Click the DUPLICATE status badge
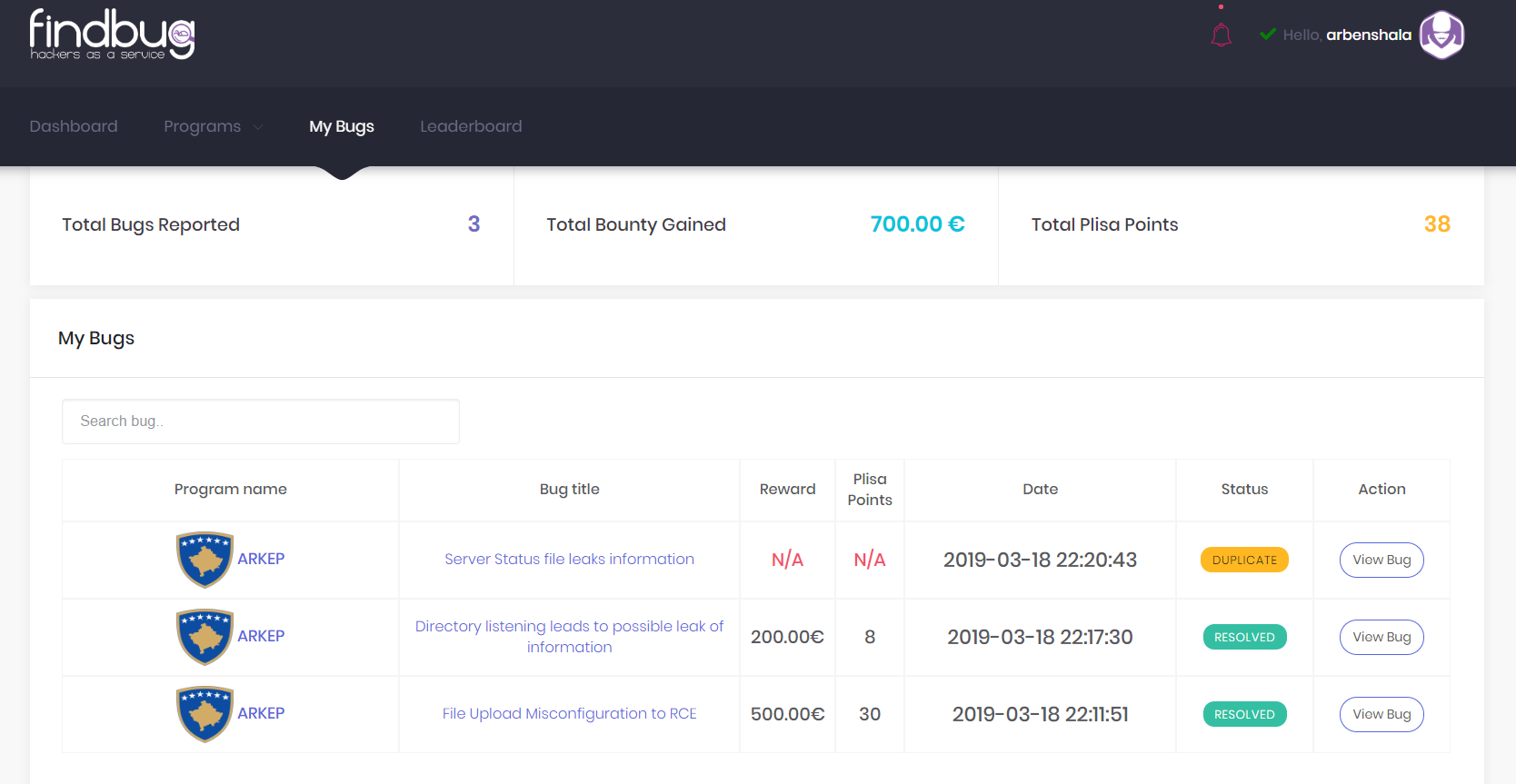 (x=1244, y=560)
